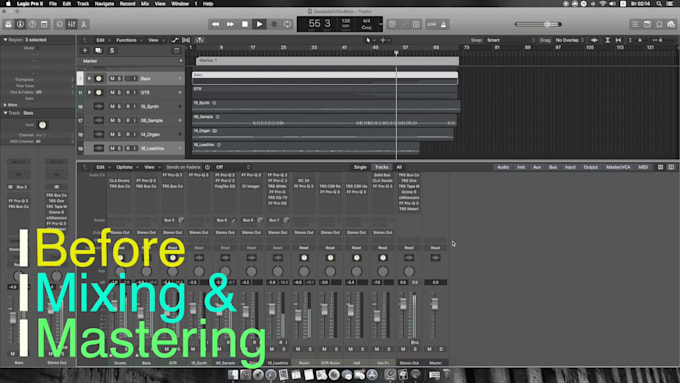Image resolution: width=680 pixels, height=383 pixels.
Task: Toggle Sends on Faders power button
Action: pos(207,167)
